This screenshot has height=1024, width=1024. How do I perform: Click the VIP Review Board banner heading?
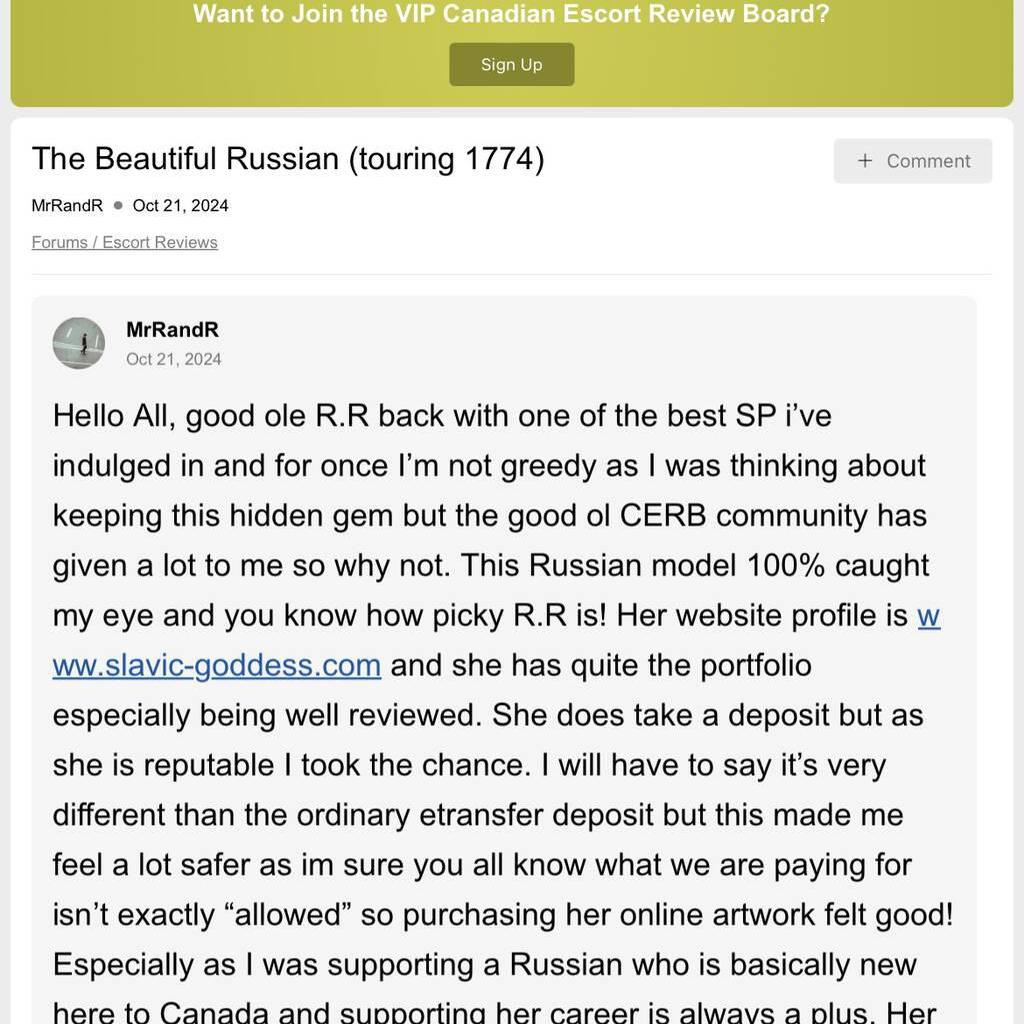[511, 15]
